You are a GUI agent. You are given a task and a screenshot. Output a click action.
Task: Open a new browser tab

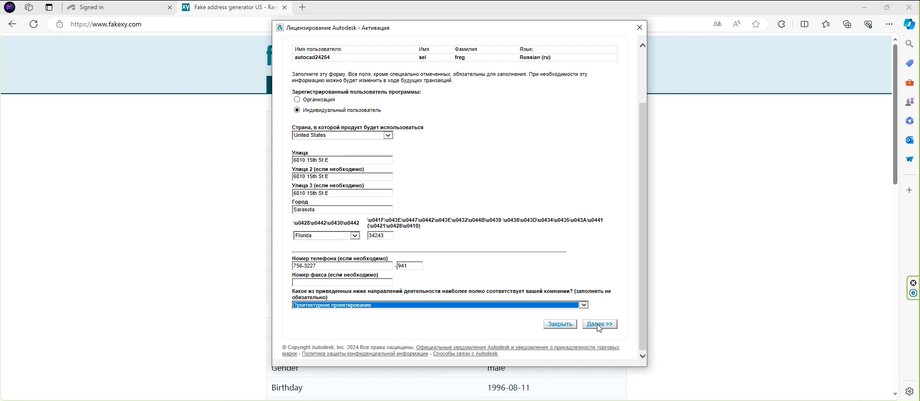(302, 8)
